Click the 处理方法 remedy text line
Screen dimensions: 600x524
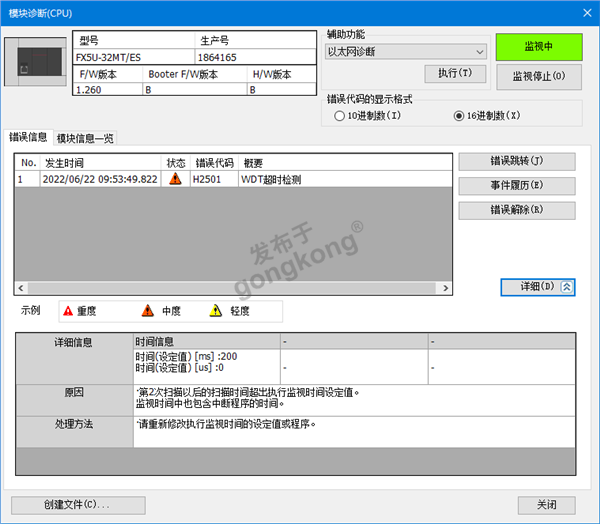coord(227,424)
